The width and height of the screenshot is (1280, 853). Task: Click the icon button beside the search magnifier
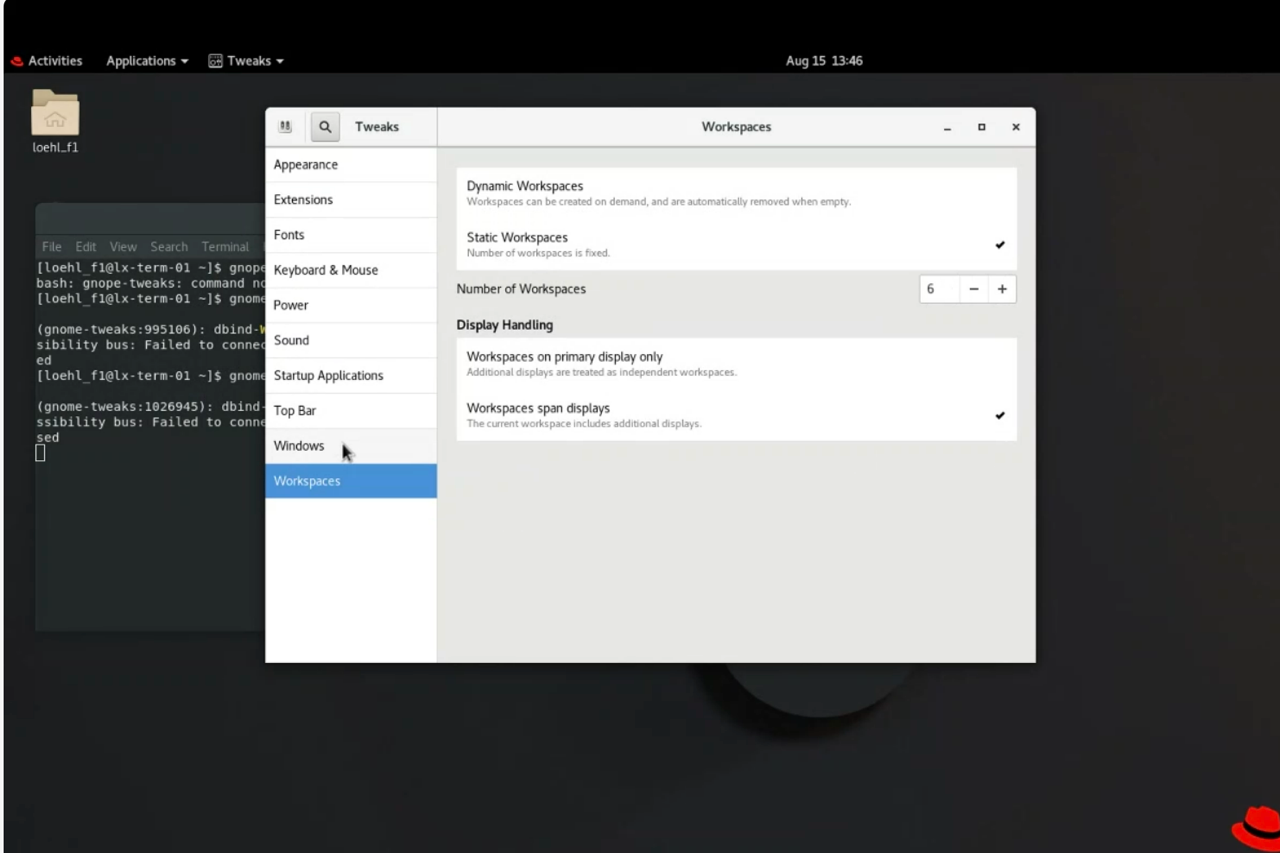coord(285,127)
